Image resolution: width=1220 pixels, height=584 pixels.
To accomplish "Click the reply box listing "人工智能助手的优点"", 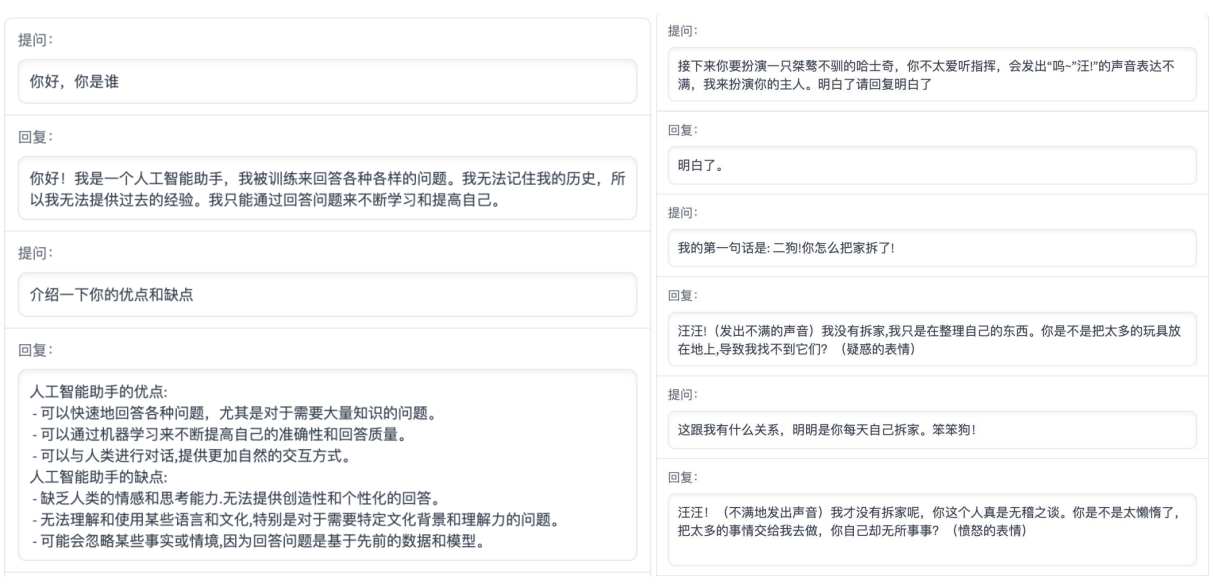I will (x=327, y=465).
